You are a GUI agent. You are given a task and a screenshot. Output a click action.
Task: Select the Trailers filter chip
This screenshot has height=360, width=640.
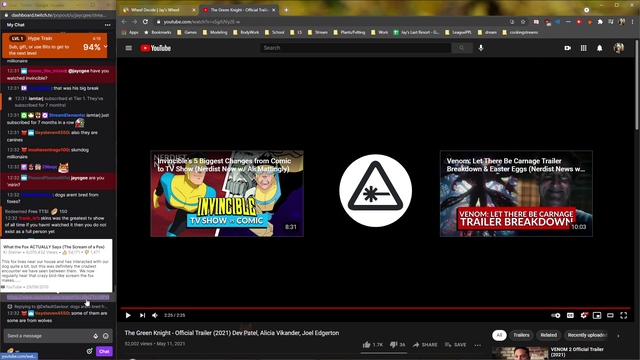pyautogui.click(x=521, y=335)
